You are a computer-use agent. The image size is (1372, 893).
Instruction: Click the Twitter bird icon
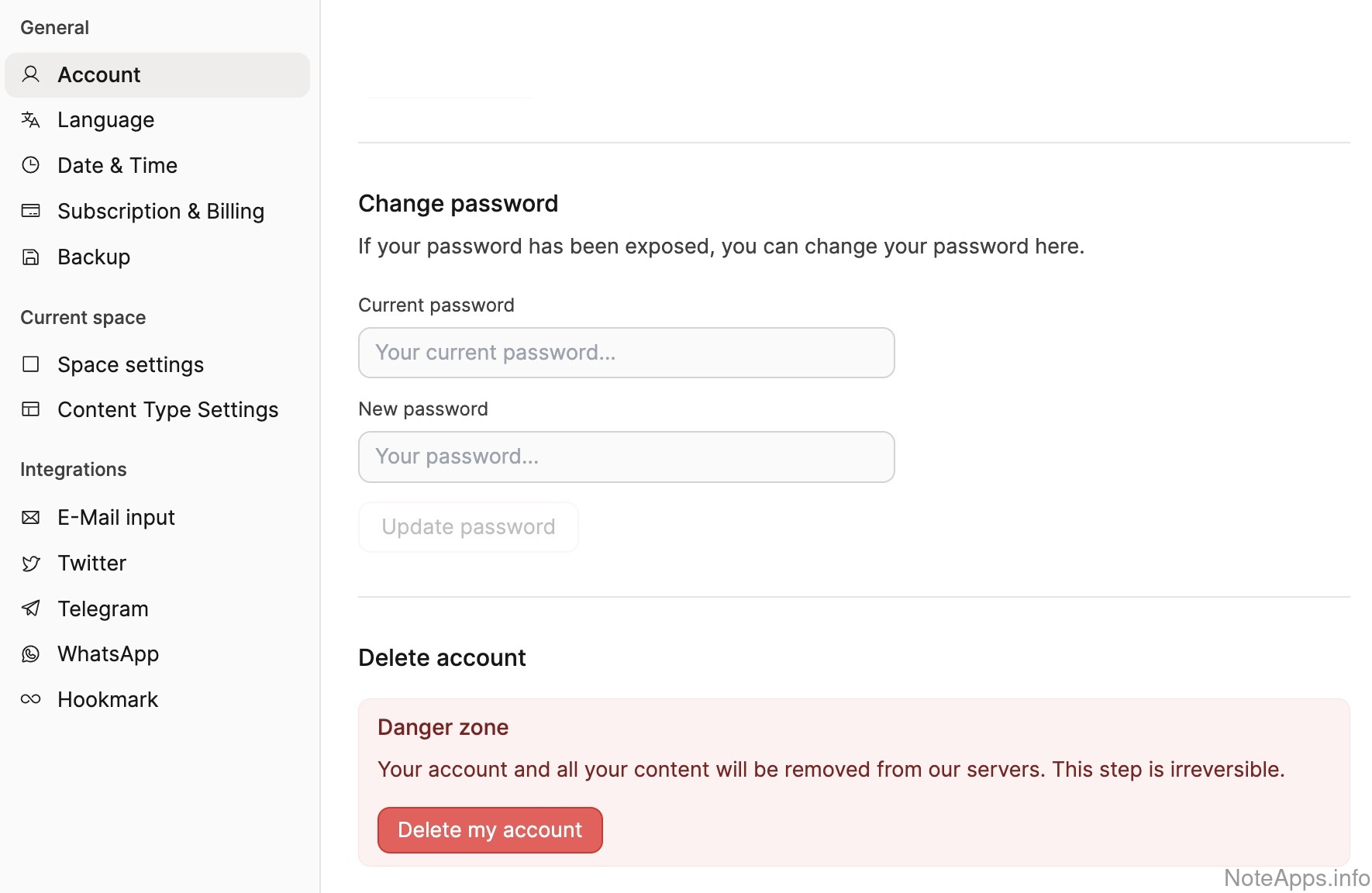(31, 563)
